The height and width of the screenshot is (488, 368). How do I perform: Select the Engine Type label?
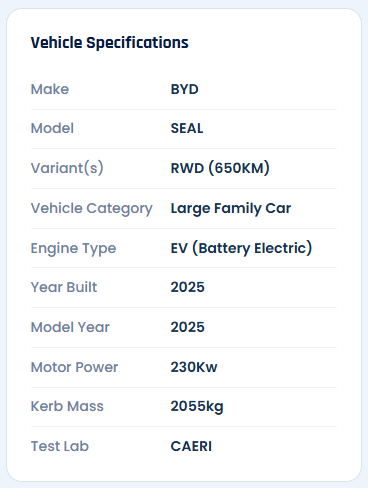(x=73, y=249)
